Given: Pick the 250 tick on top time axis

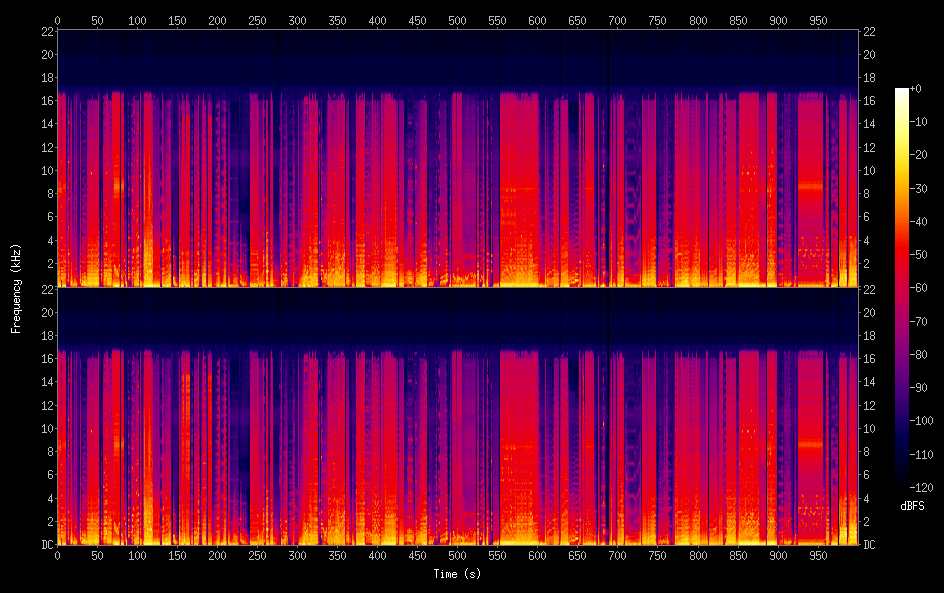Looking at the screenshot, I should point(257,19).
